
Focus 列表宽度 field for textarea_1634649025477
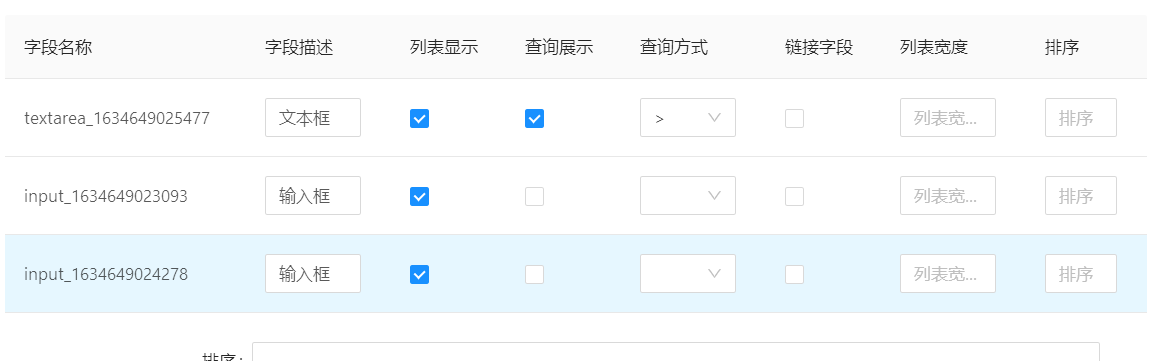948,117
